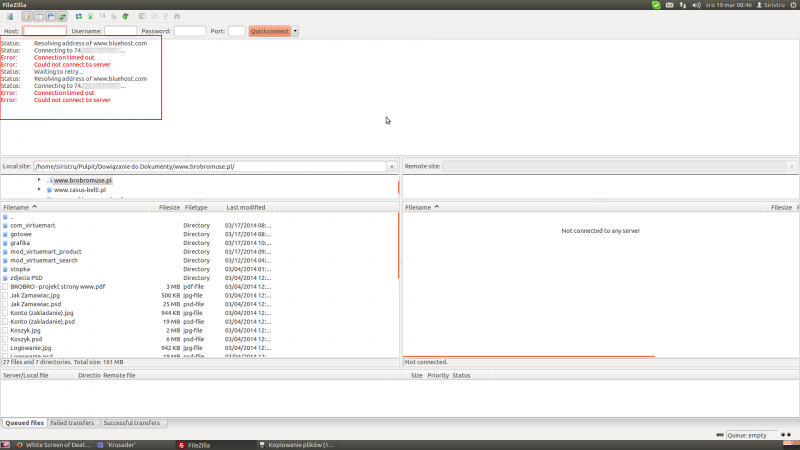The height and width of the screenshot is (450, 800).
Task: Expand the www.casus-belli.pl tree node
Action: pos(39,189)
